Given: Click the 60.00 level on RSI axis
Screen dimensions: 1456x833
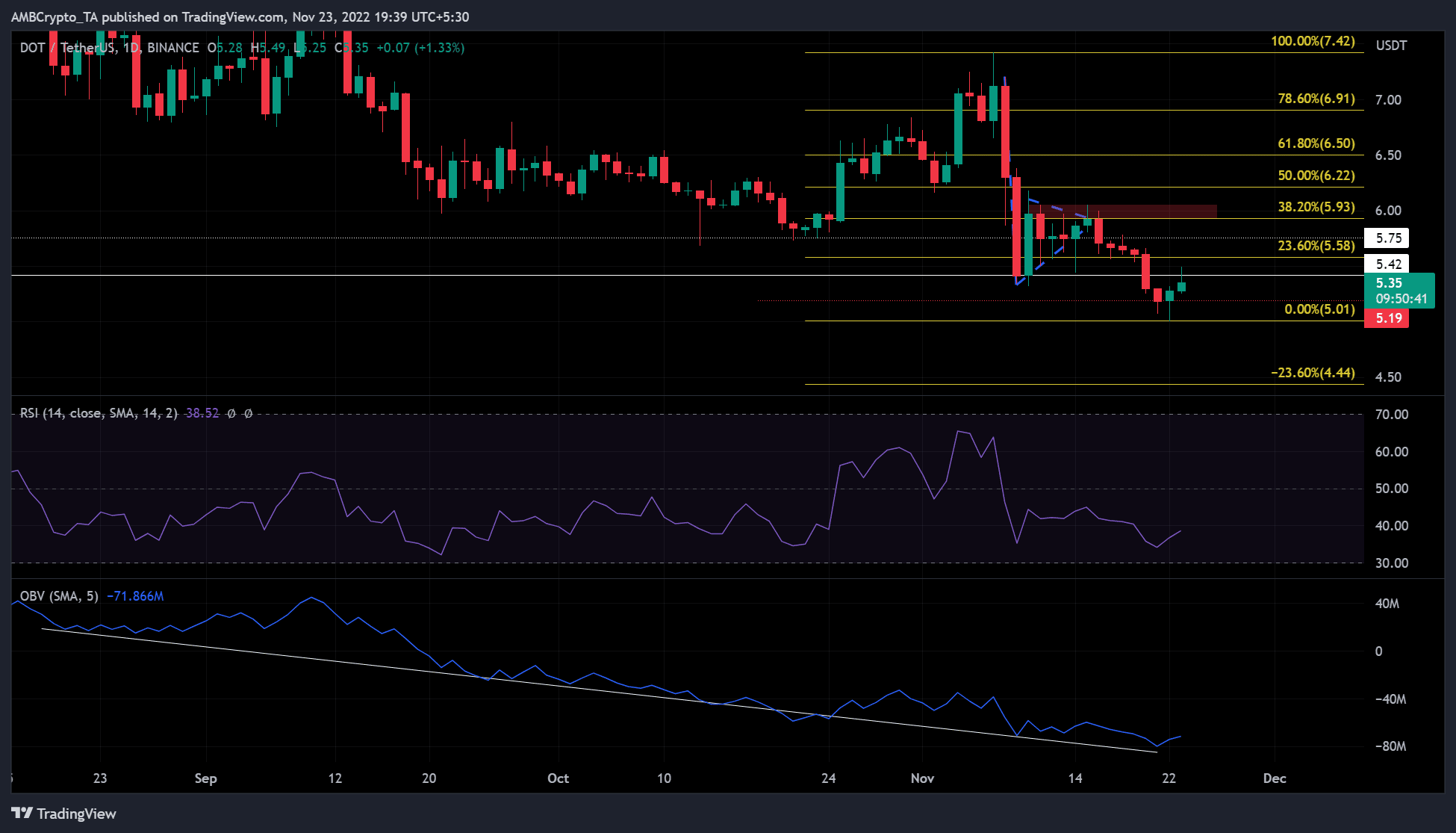Looking at the screenshot, I should point(1392,452).
